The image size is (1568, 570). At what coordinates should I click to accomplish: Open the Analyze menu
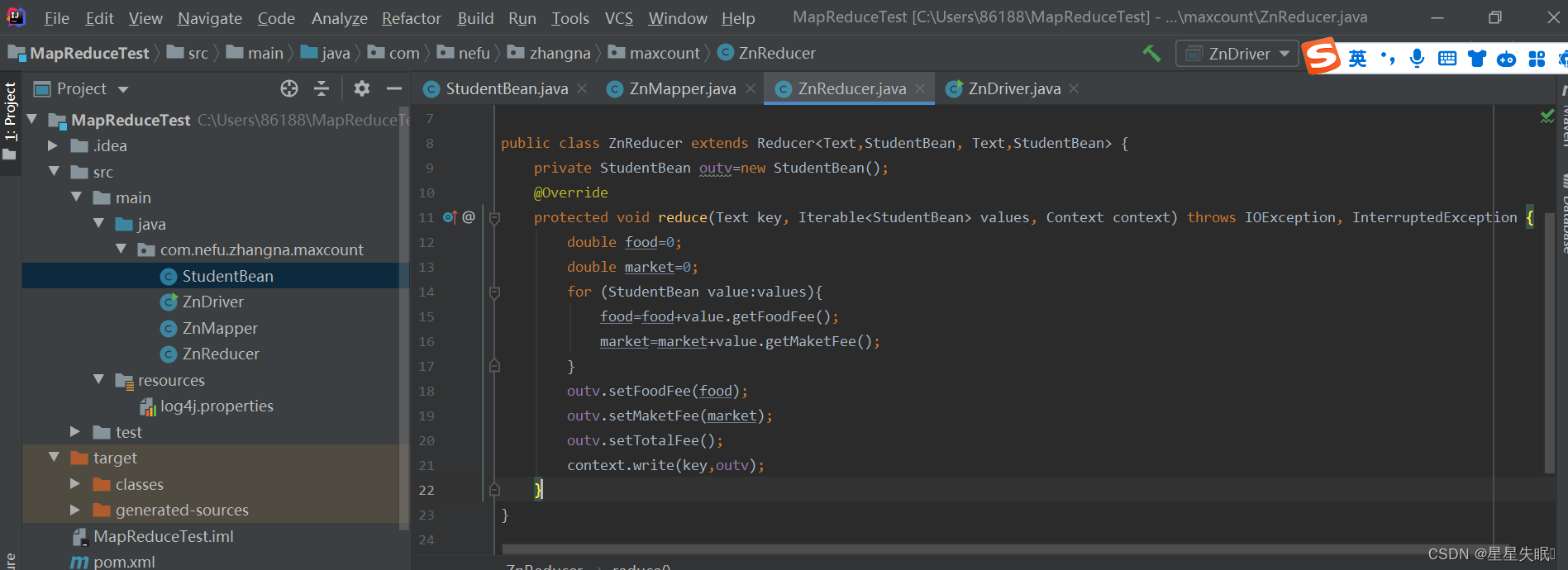[x=340, y=18]
